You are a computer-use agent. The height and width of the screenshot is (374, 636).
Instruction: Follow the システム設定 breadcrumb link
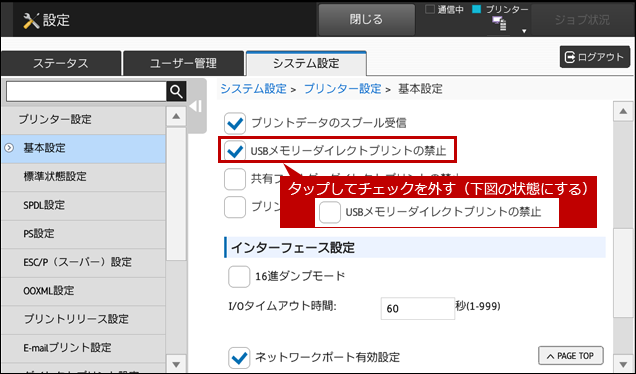coord(254,89)
